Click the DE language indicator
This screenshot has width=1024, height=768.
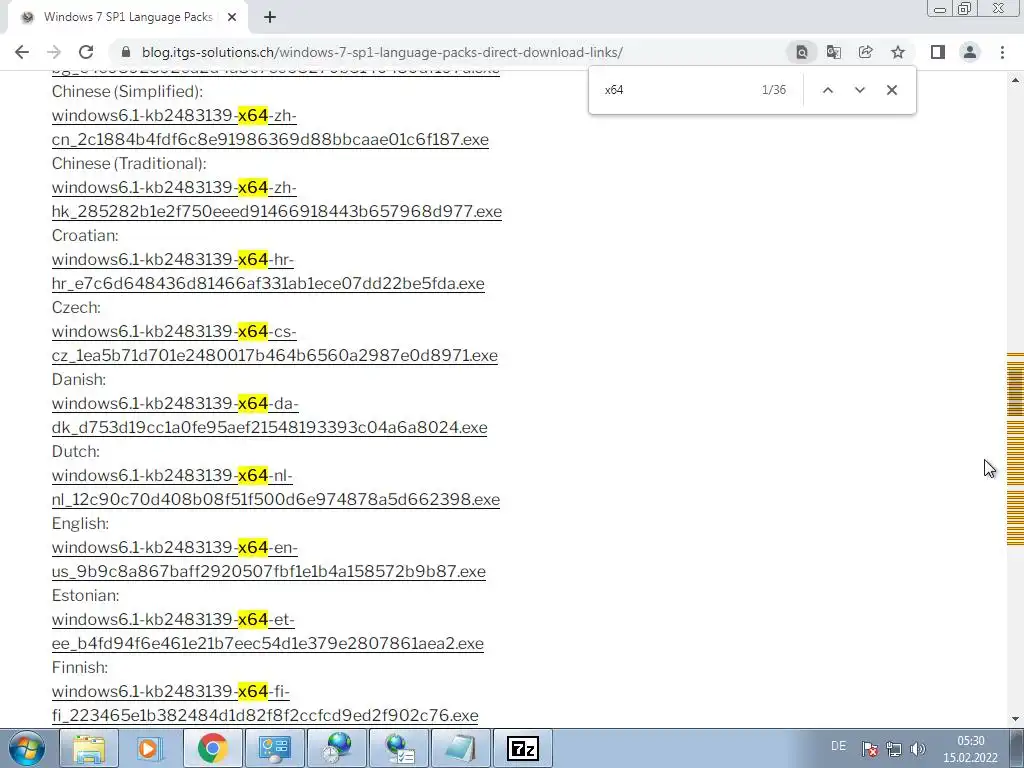tap(839, 746)
